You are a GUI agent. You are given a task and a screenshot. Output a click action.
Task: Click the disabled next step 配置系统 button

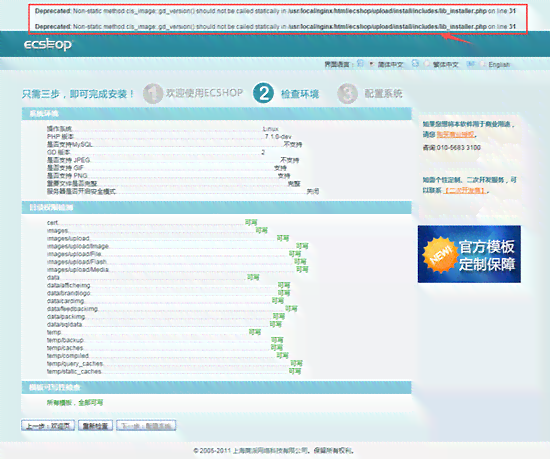[146, 426]
